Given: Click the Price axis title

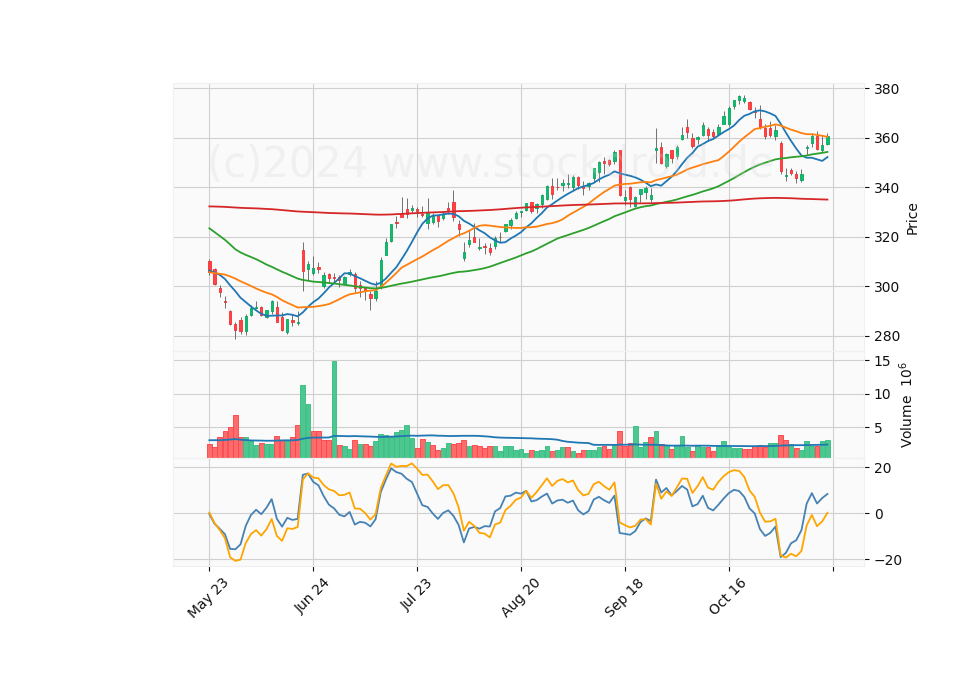Looking at the screenshot, I should pyautogui.click(x=912, y=219).
